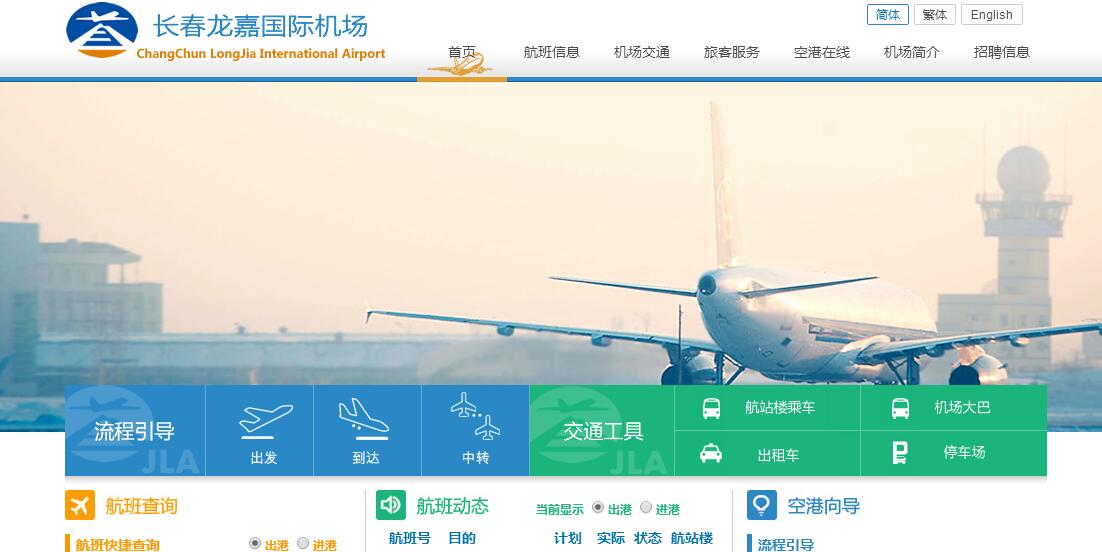Click the orange airplane icon of 航班查询
The height and width of the screenshot is (552, 1102).
click(x=79, y=505)
